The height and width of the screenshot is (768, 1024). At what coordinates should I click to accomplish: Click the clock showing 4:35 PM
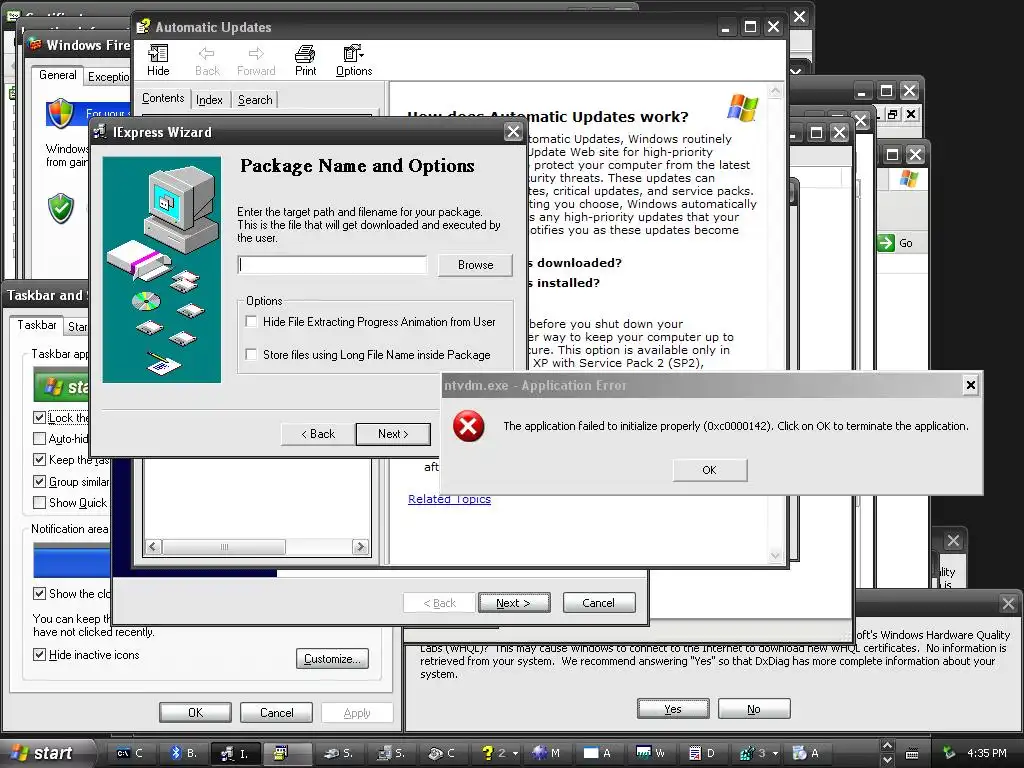(x=987, y=753)
